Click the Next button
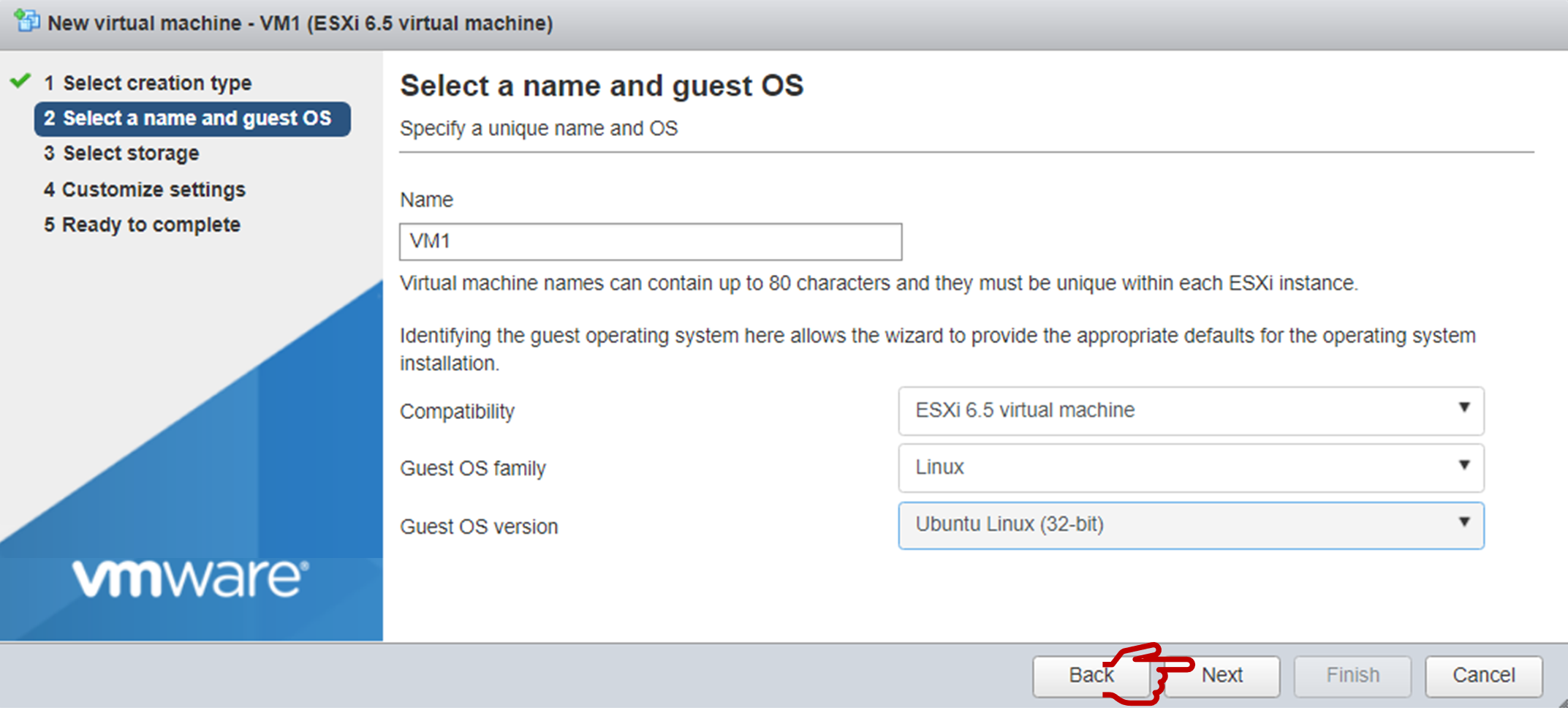The image size is (1568, 724). [x=1222, y=675]
